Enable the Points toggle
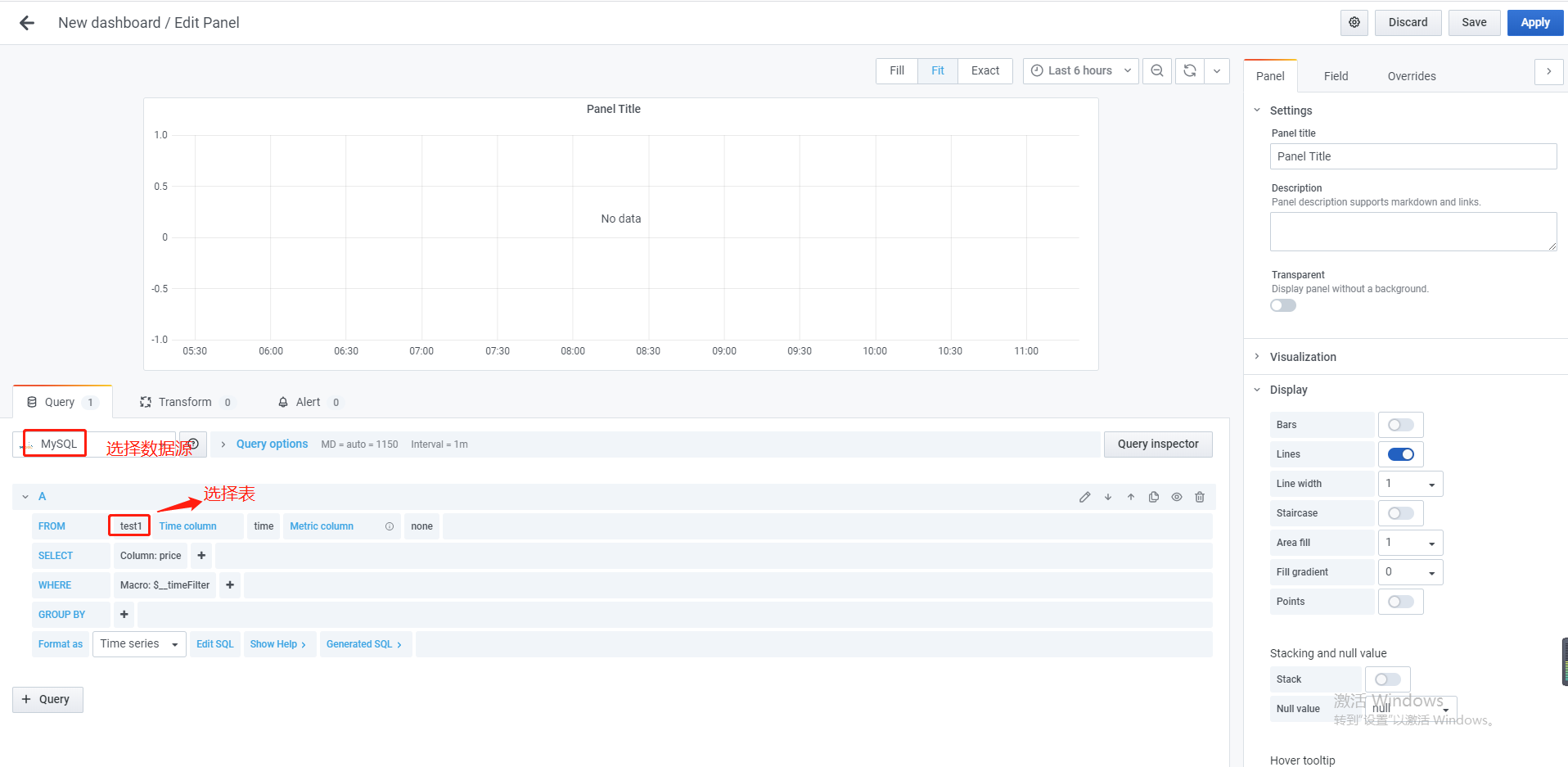This screenshot has height=767, width=1568. (x=1401, y=602)
